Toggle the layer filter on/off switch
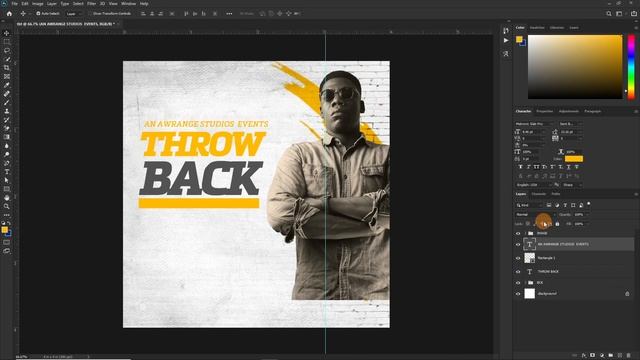 click(589, 204)
